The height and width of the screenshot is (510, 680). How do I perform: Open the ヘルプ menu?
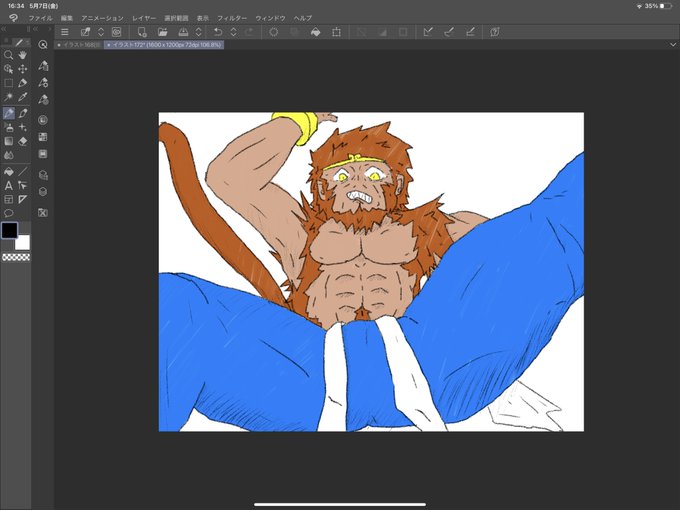pyautogui.click(x=302, y=18)
